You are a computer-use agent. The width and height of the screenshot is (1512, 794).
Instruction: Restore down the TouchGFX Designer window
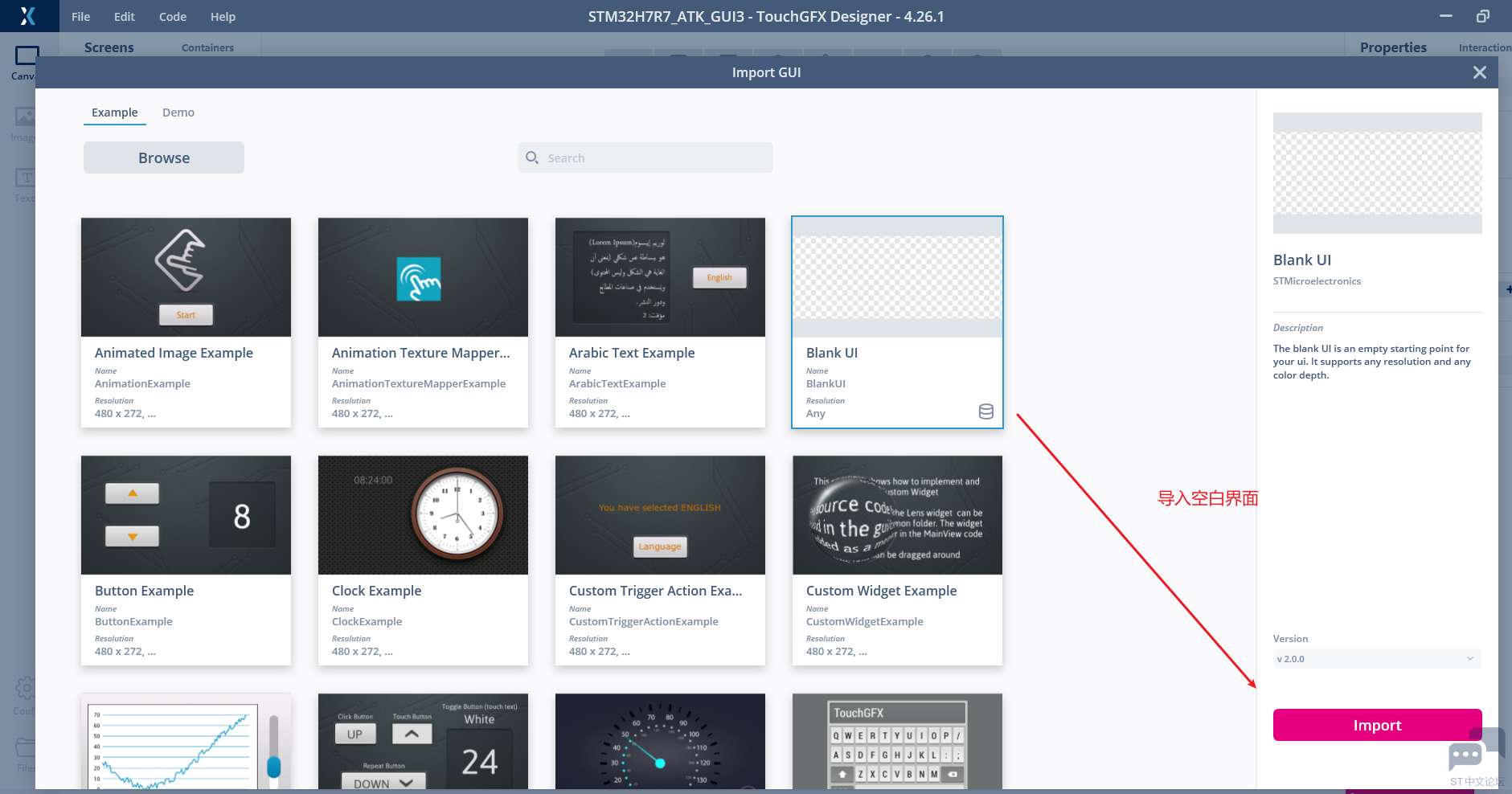pyautogui.click(x=1483, y=16)
